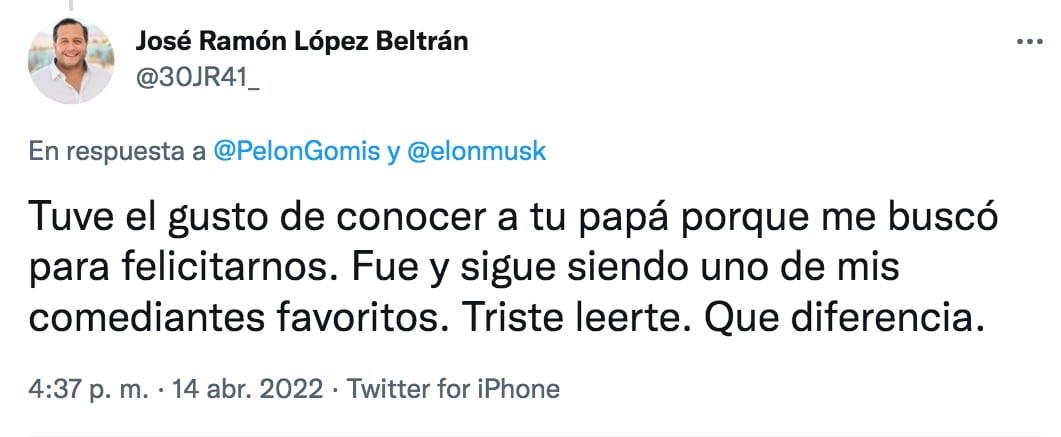Open the @PelonGomis mention link
The image size is (1061, 437).
[x=297, y=151]
